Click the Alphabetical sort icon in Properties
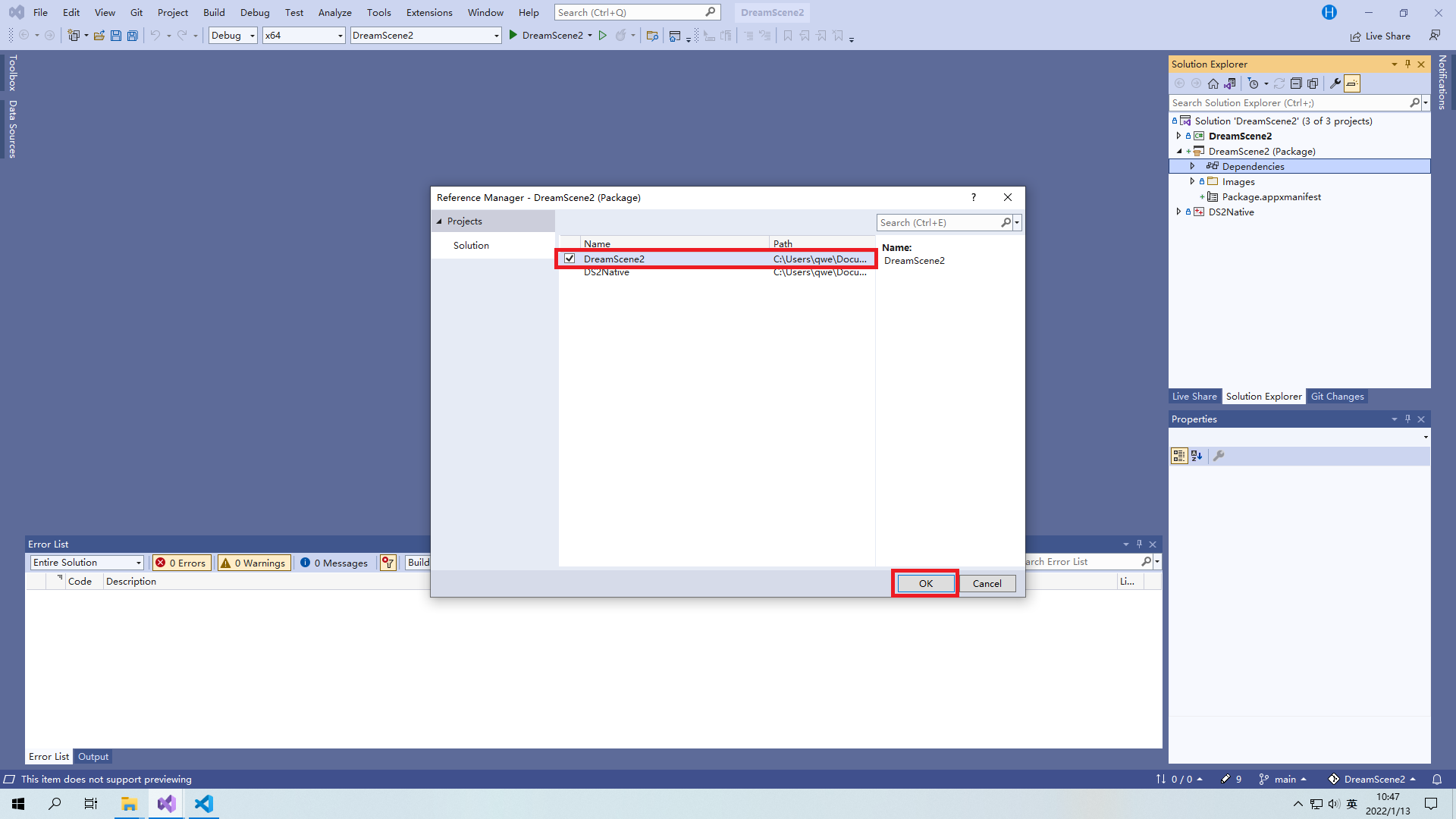1456x819 pixels. pyautogui.click(x=1197, y=456)
